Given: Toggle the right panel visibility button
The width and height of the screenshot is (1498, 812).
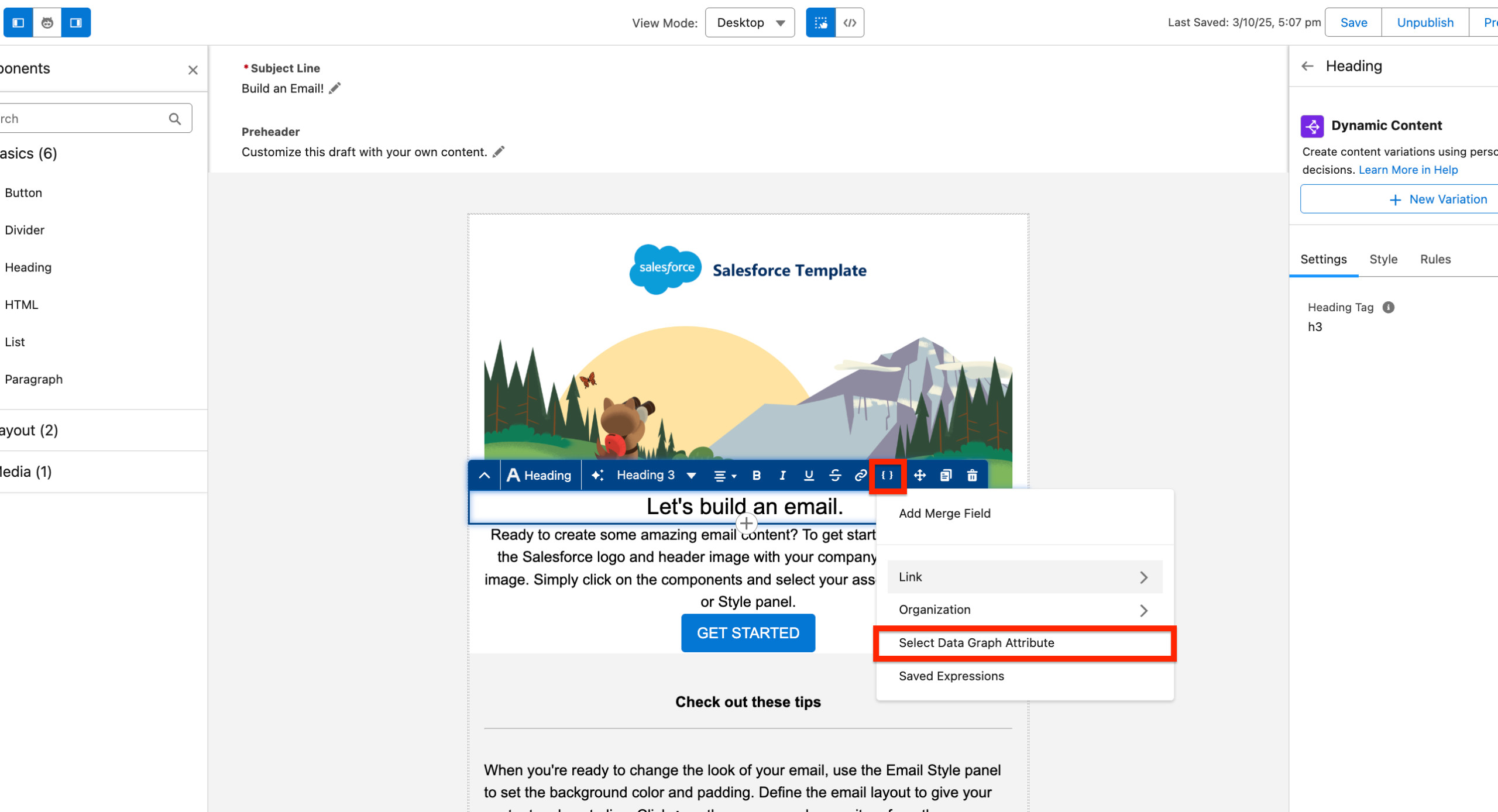Looking at the screenshot, I should [x=76, y=23].
